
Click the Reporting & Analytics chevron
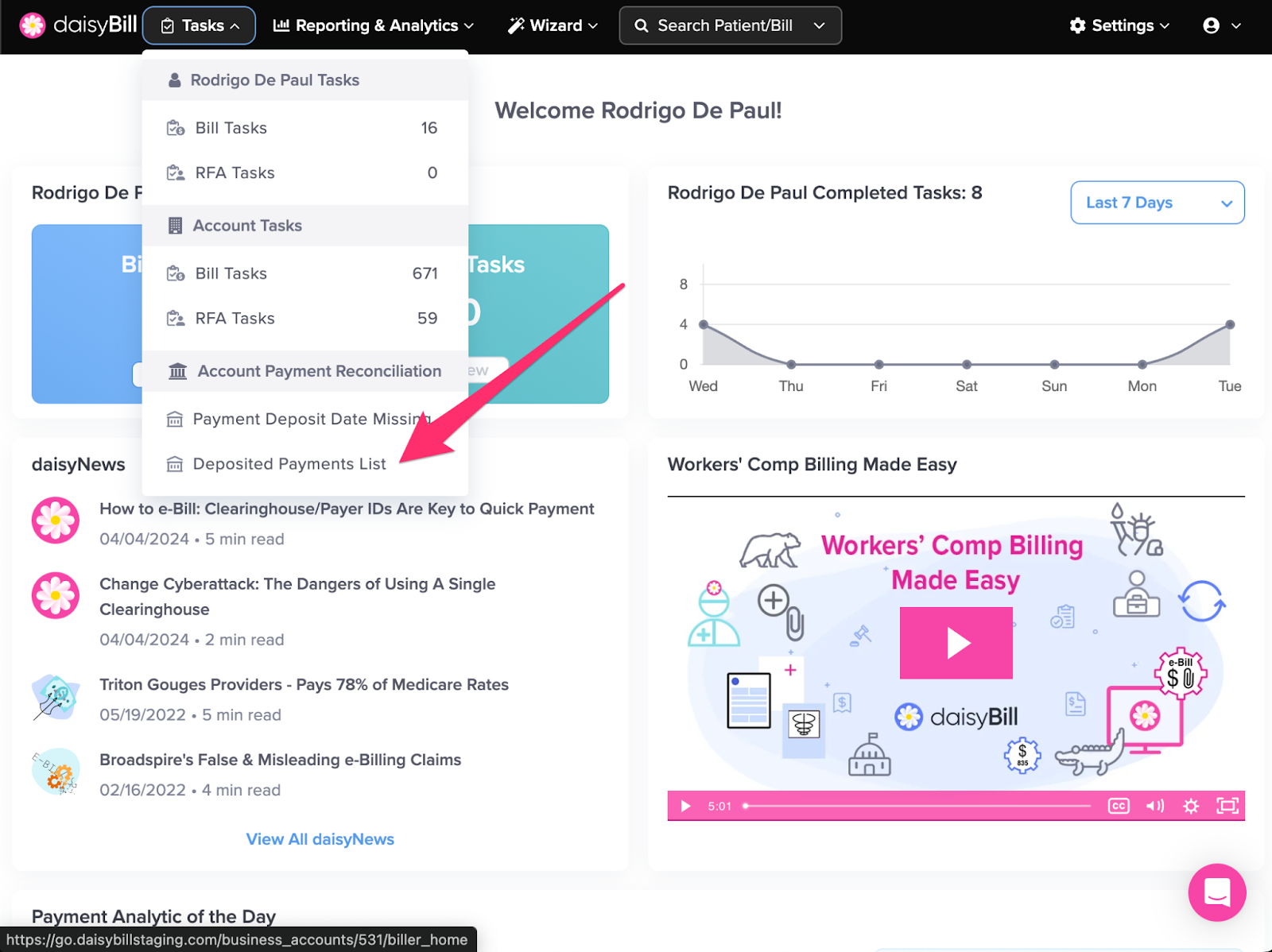[469, 26]
